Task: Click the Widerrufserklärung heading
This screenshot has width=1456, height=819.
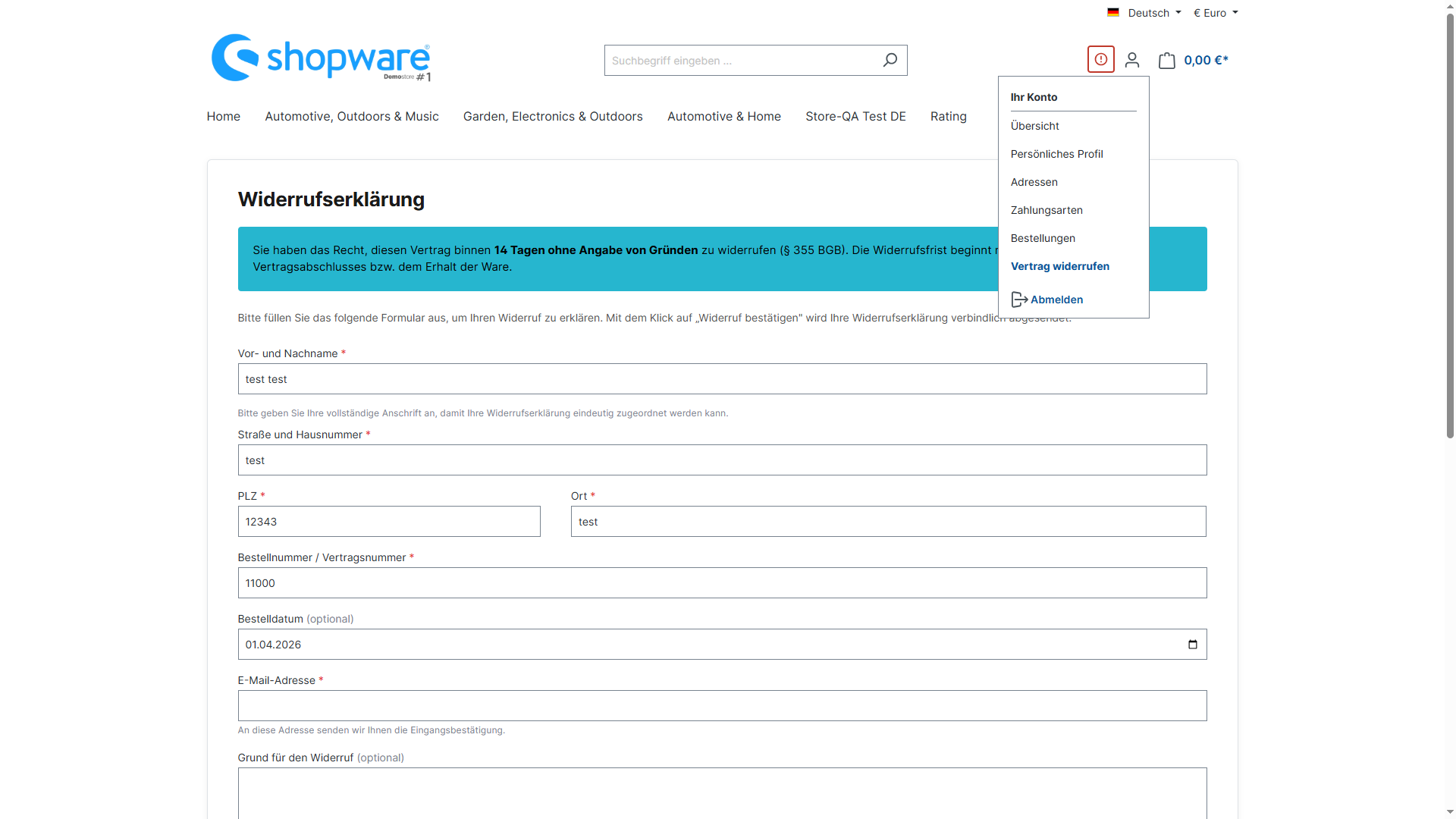Action: tap(331, 199)
